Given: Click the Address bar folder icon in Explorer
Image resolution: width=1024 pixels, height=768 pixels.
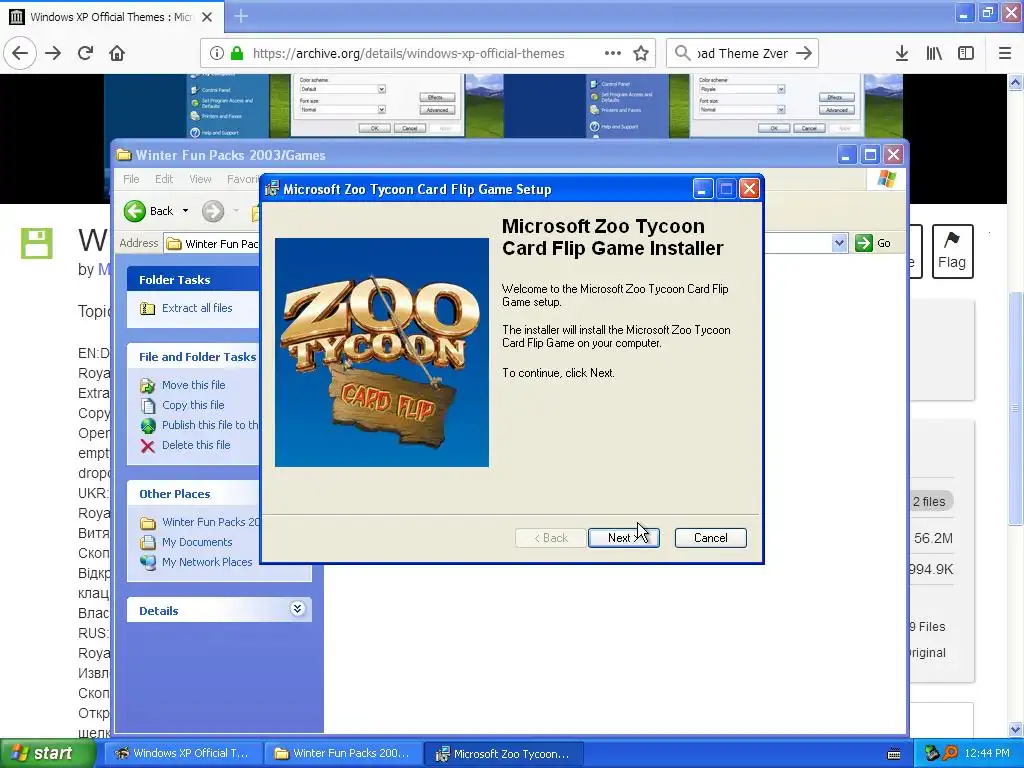Looking at the screenshot, I should [x=174, y=244].
